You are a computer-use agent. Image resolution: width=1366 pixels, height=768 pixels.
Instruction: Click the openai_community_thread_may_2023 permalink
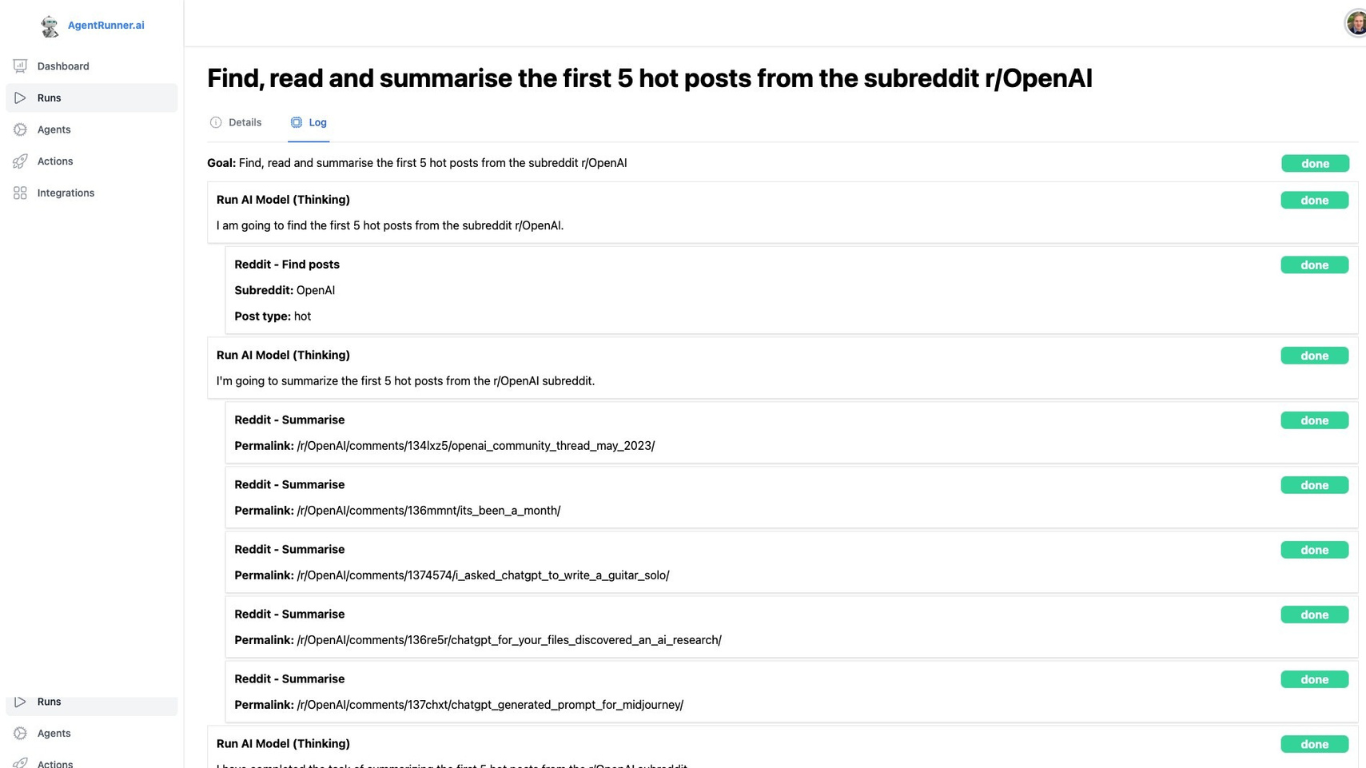coord(476,445)
